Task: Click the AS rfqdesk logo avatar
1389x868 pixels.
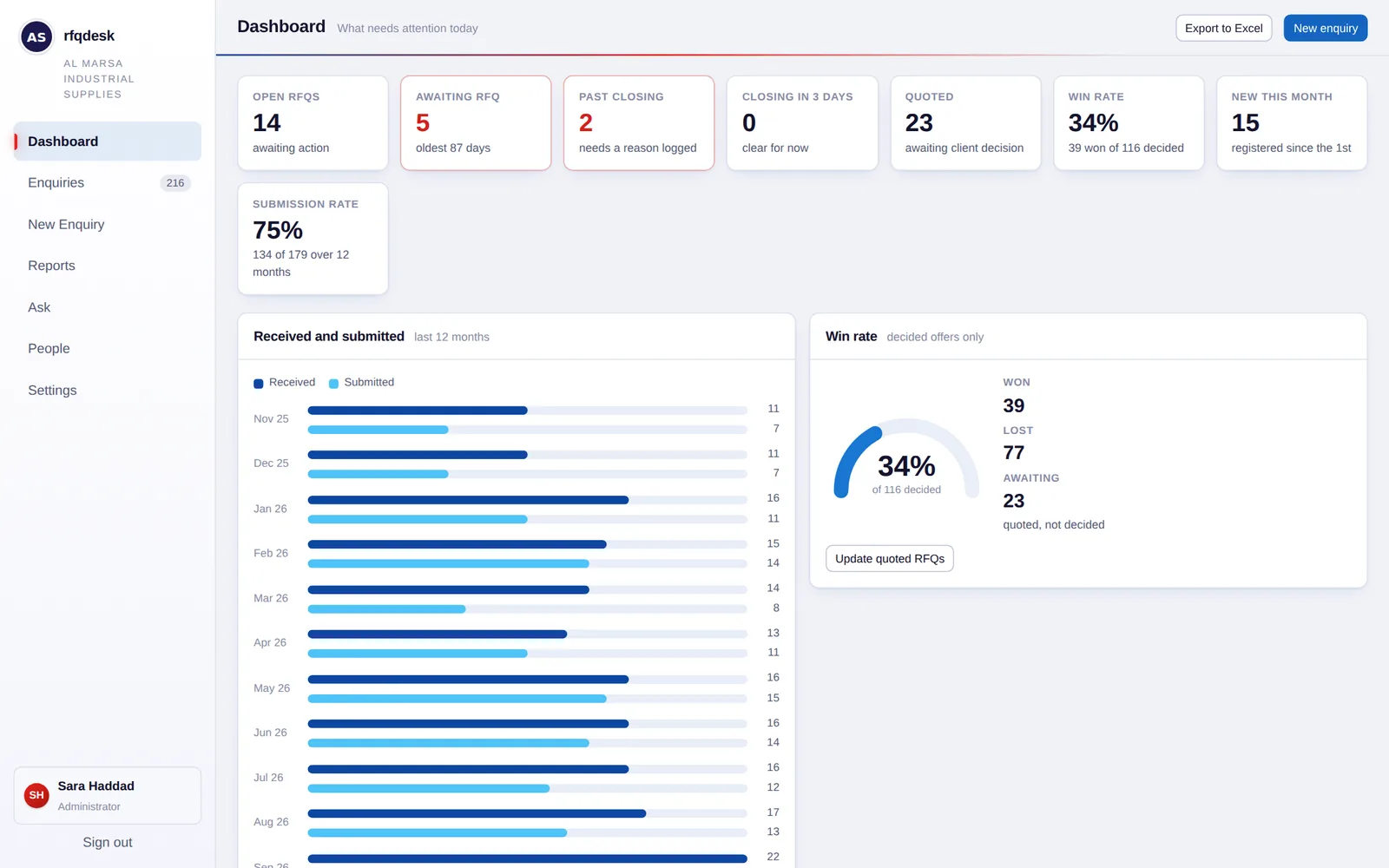Action: (x=36, y=36)
